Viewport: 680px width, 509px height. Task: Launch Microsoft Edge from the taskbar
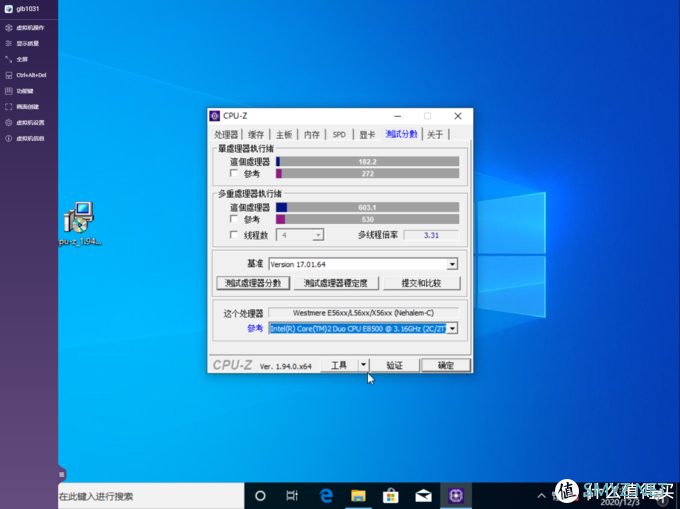pyautogui.click(x=326, y=496)
